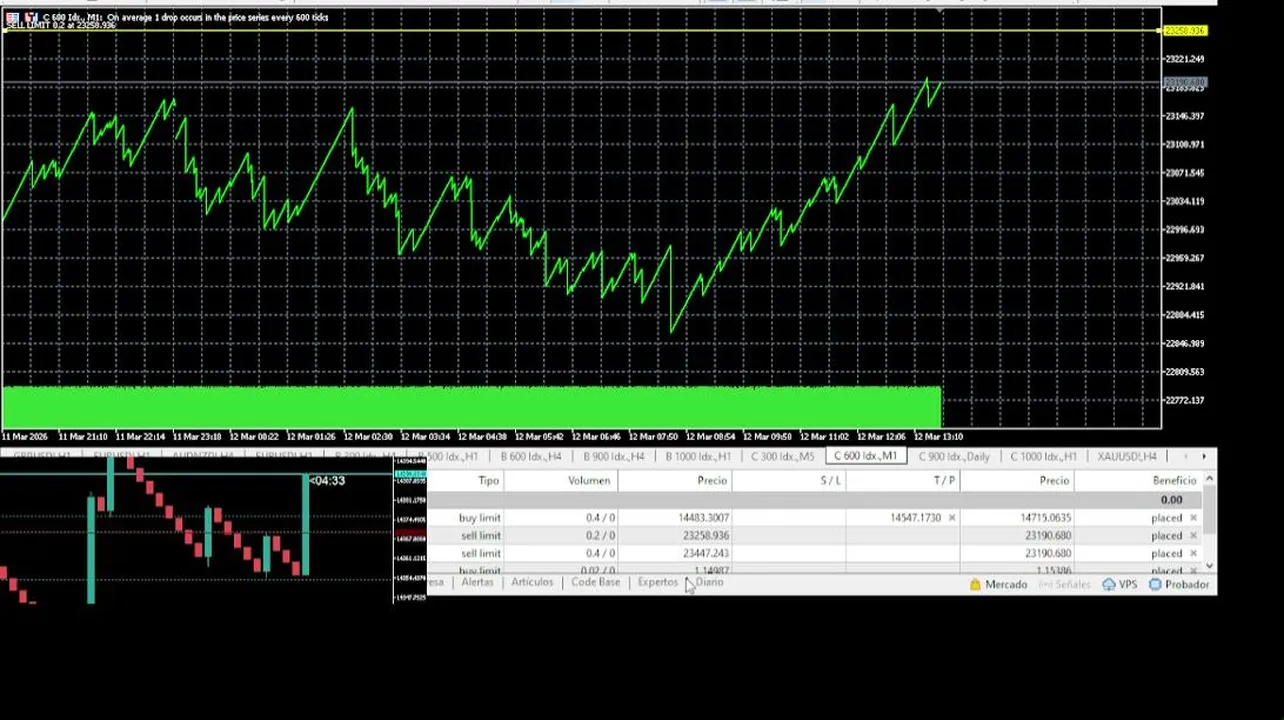1284x720 pixels.
Task: Click the T / P column header
Action: point(903,481)
